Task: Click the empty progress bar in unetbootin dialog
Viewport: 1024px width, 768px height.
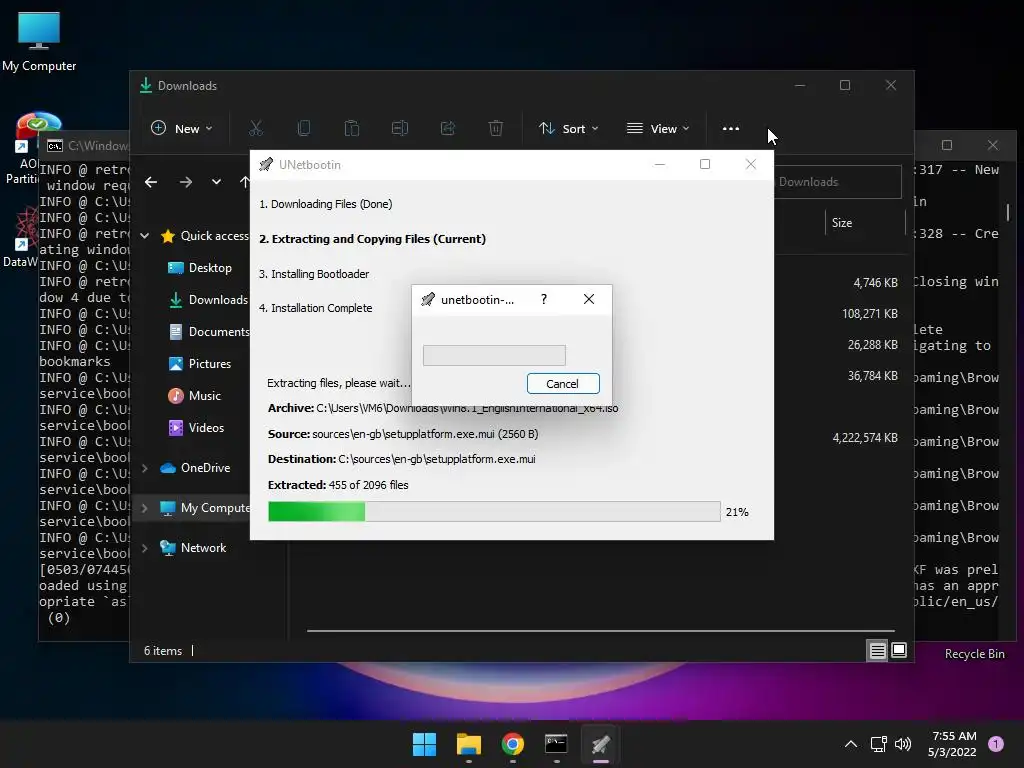Action: (494, 355)
